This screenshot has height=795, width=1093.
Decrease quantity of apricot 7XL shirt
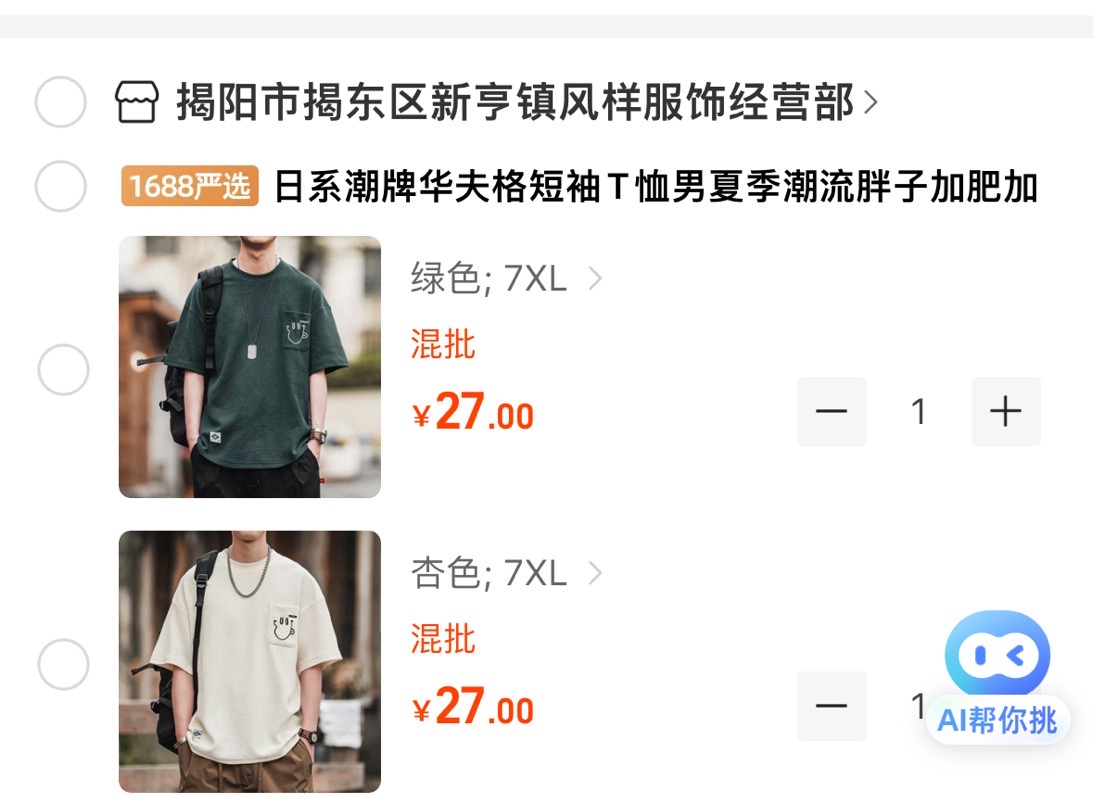[x=832, y=706]
